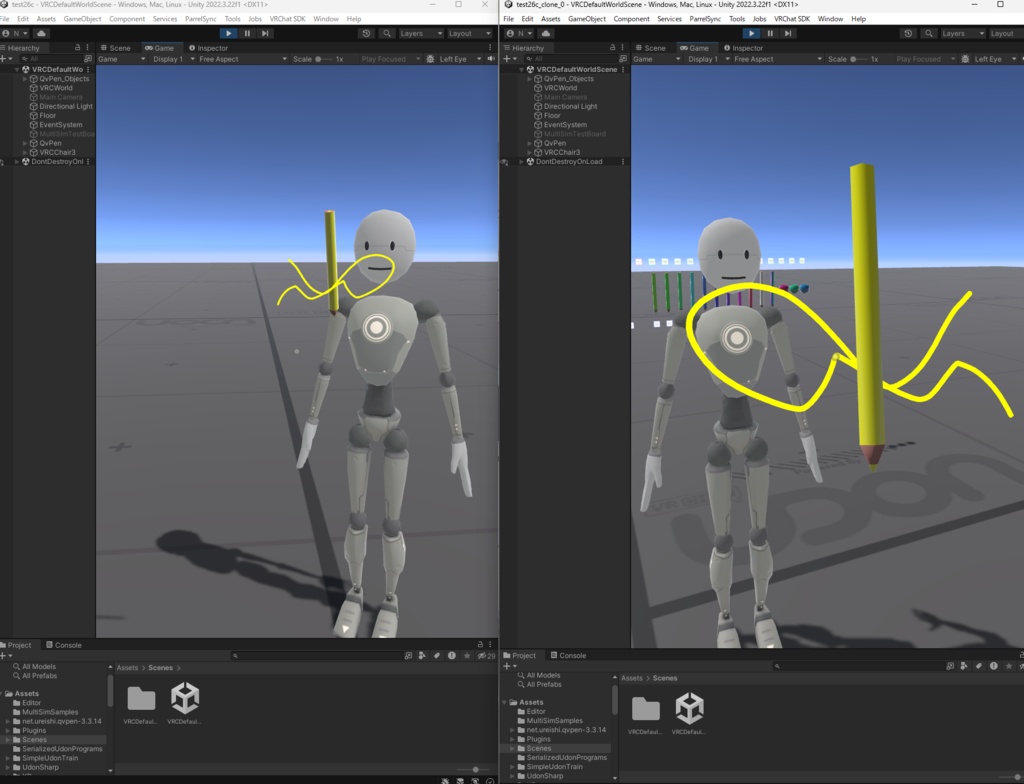Open File menu in left window
The height and width of the screenshot is (784, 1024).
point(5,19)
